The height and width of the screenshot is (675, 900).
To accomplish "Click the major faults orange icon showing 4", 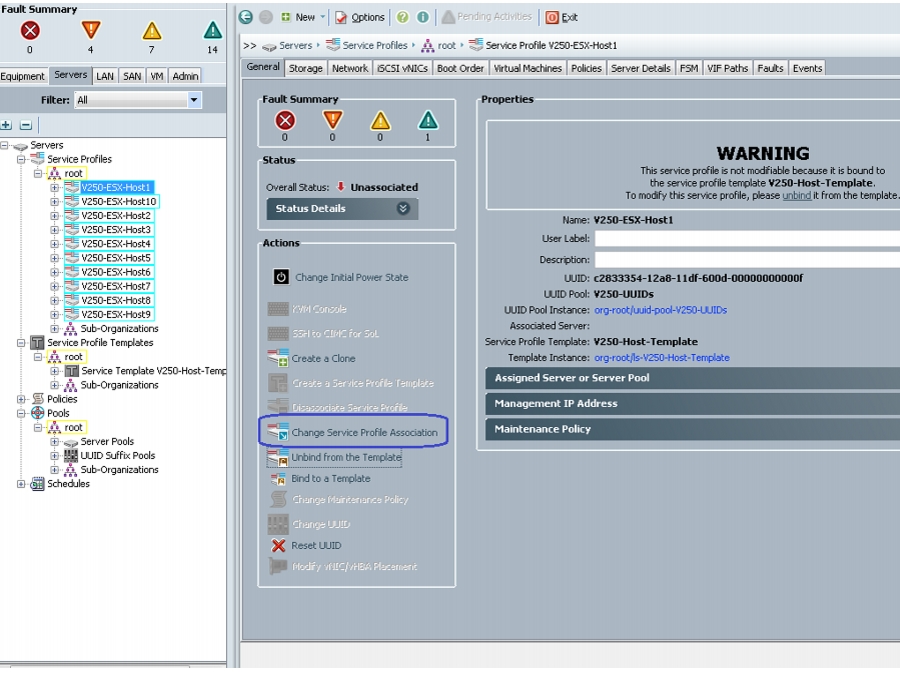I will pos(91,30).
